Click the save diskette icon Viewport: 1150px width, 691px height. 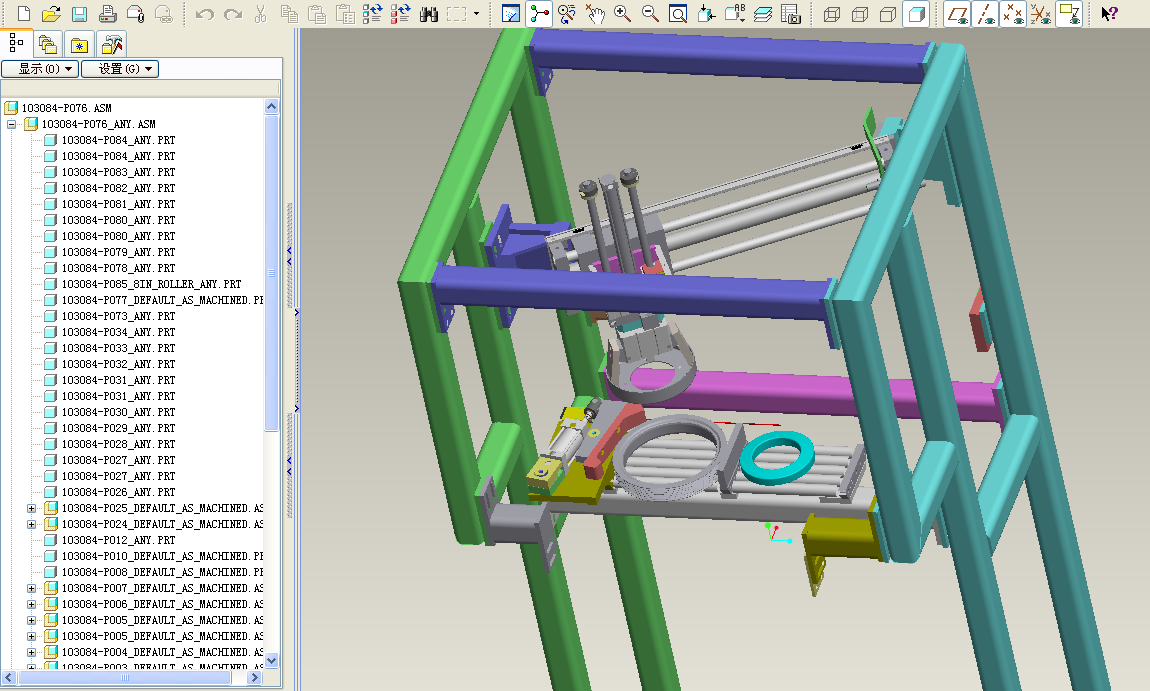point(79,13)
